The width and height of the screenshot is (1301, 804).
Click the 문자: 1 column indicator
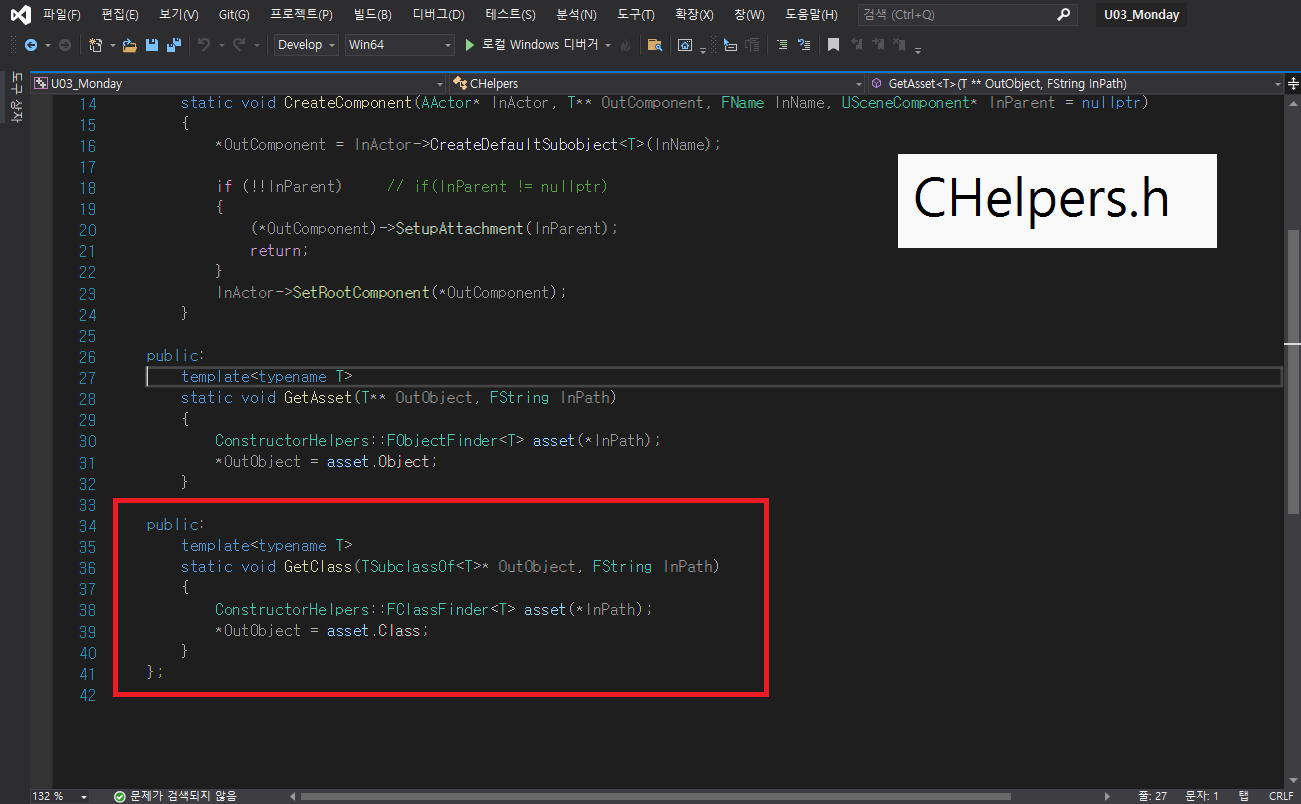coord(1202,796)
